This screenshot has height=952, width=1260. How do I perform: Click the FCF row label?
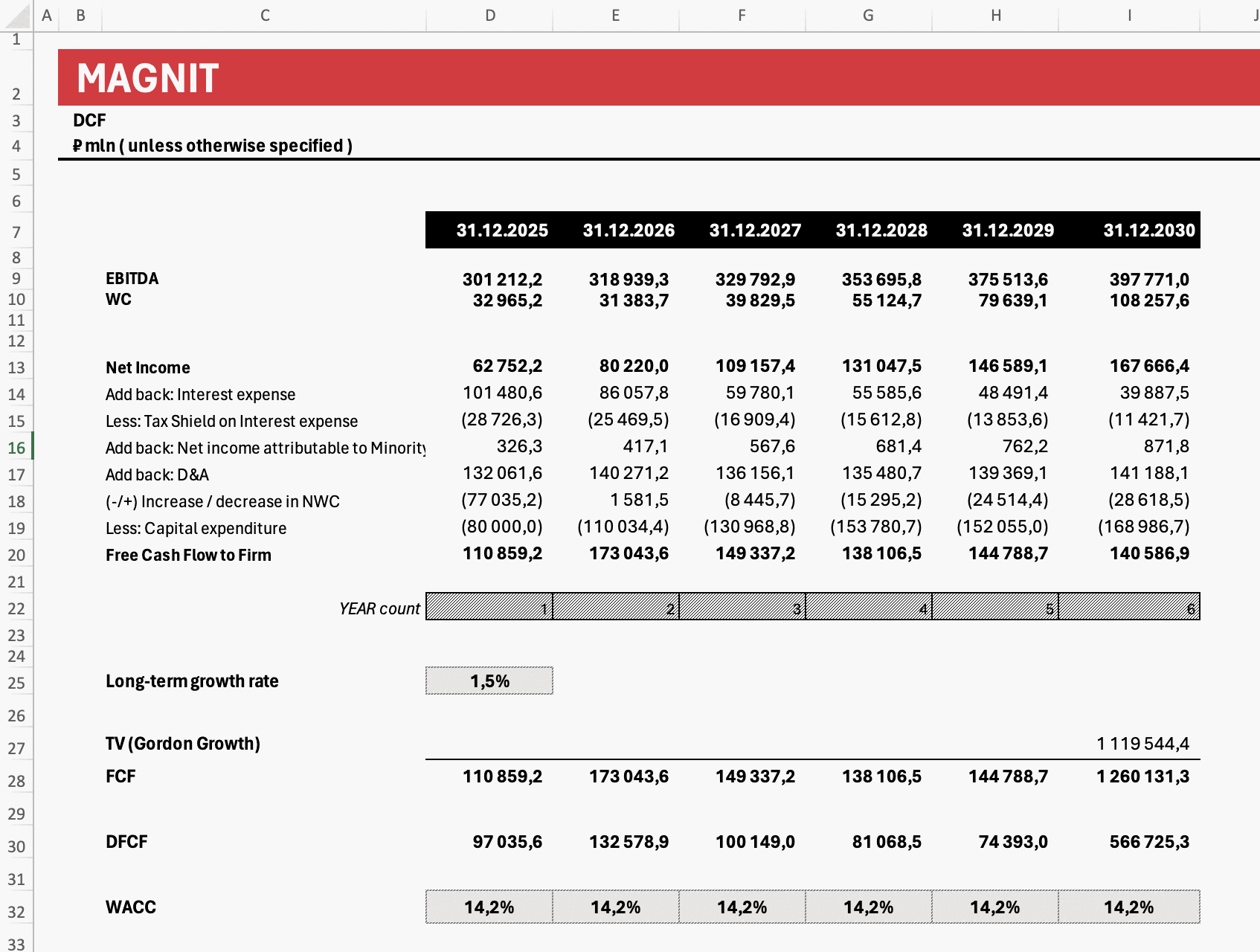[120, 776]
